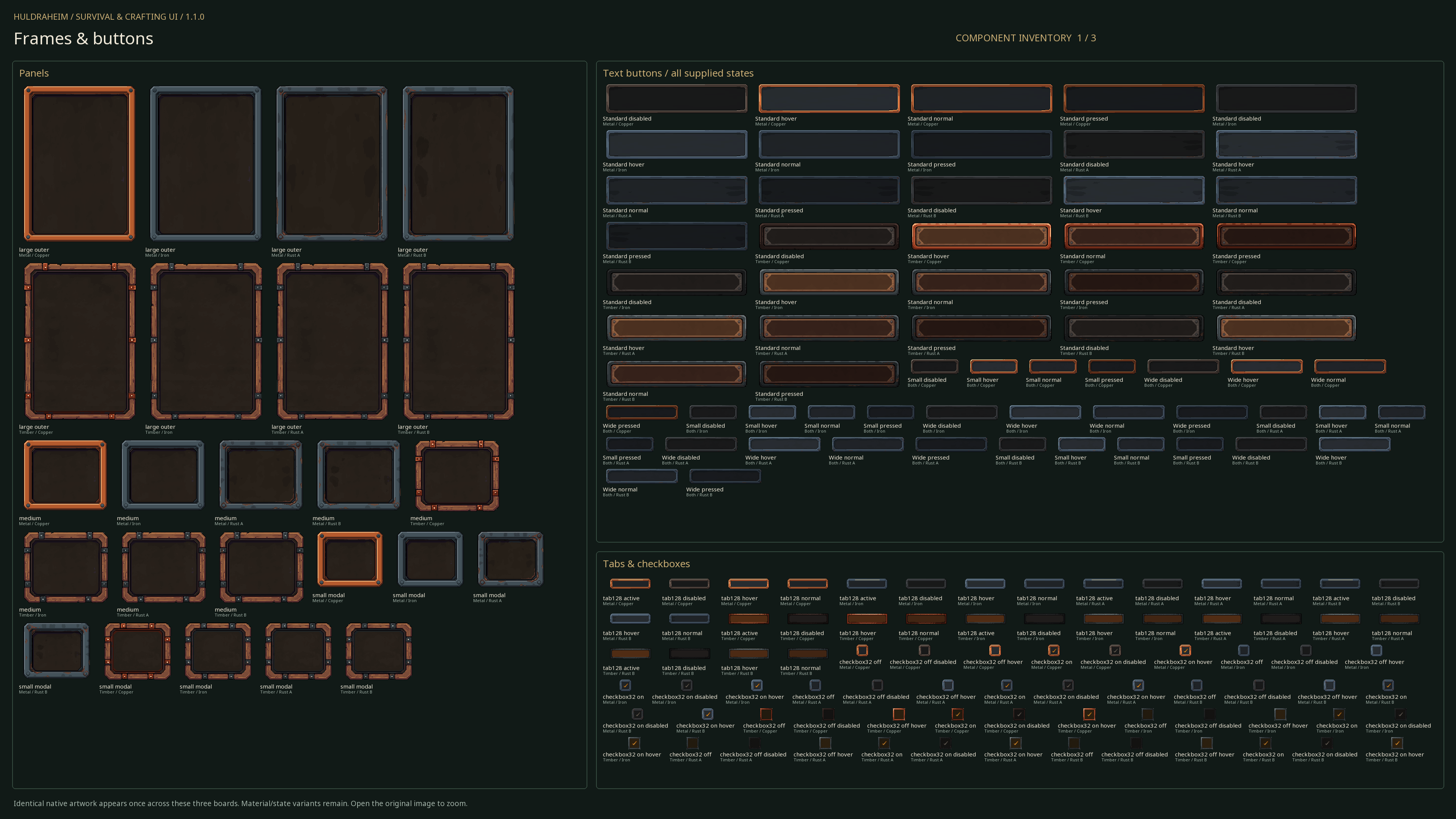The width and height of the screenshot is (1456, 819).
Task: Select the 'large outer' Metal / Copper panel
Action: pos(80,164)
